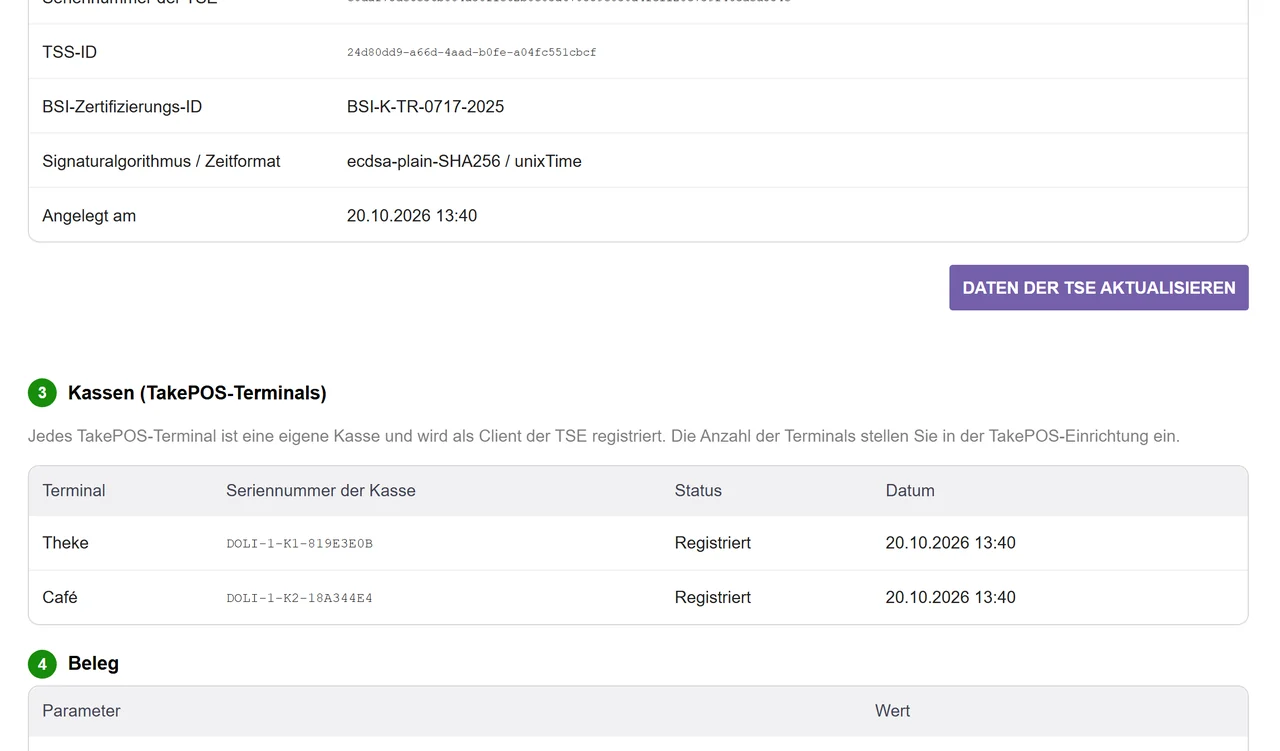Select the Theke terminal cell
The width and height of the screenshot is (1280, 751).
65,543
